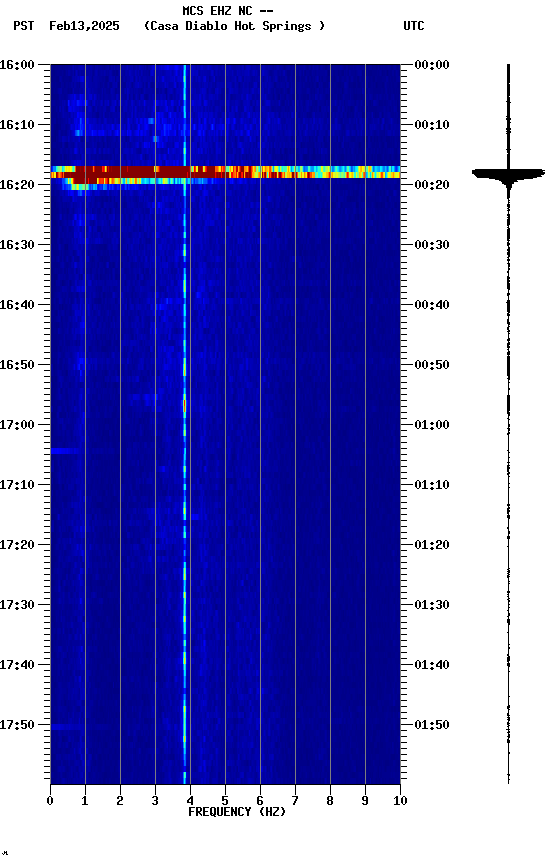This screenshot has width=552, height=864.
Task: Click the 16:40 PST time label
Action: coord(17,305)
